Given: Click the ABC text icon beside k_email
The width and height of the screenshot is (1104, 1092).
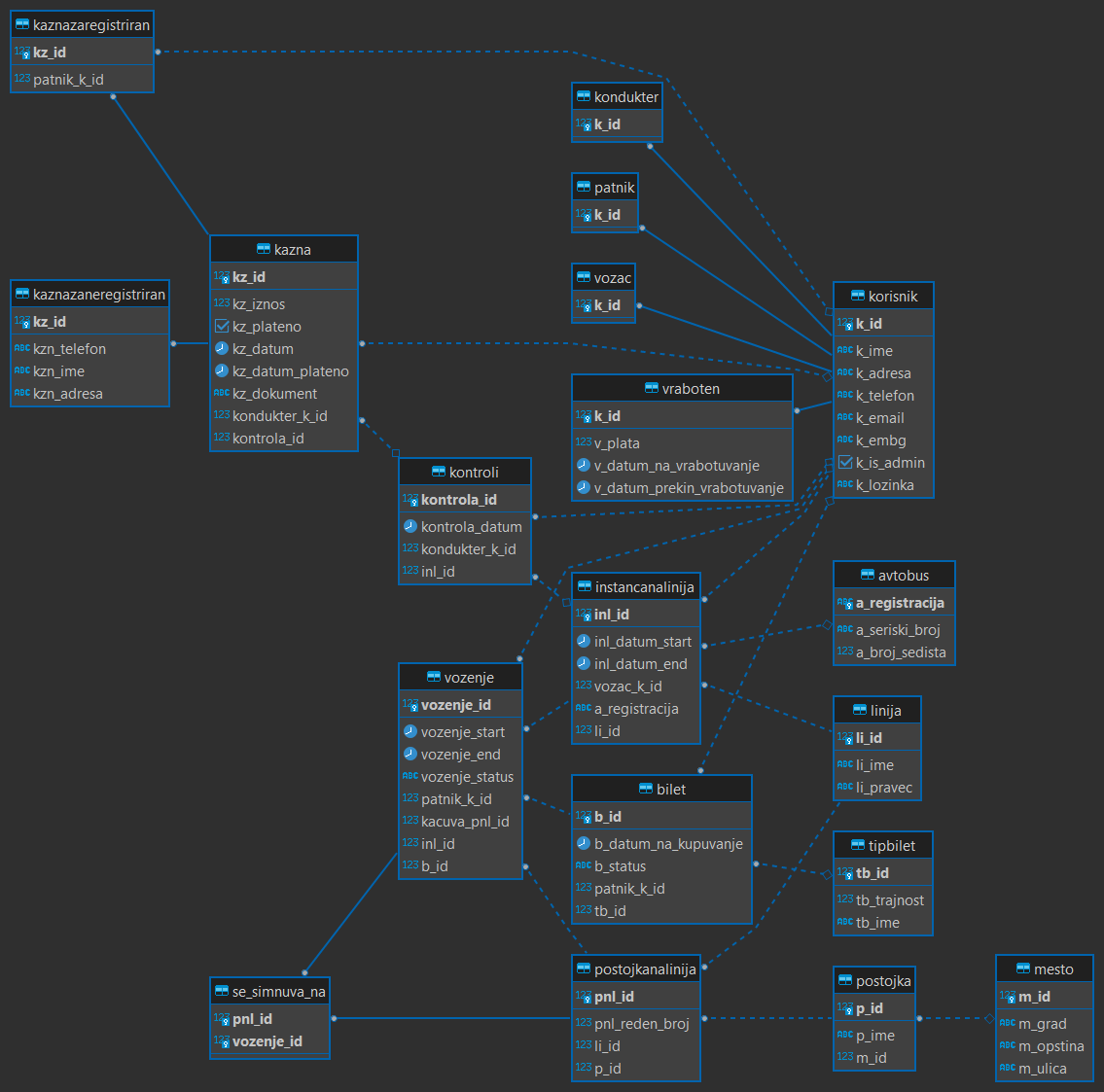Looking at the screenshot, I should 844,418.
